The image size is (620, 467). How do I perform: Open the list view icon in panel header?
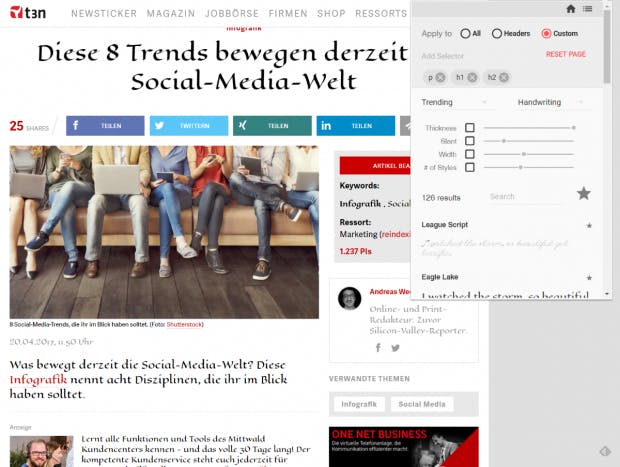(588, 9)
